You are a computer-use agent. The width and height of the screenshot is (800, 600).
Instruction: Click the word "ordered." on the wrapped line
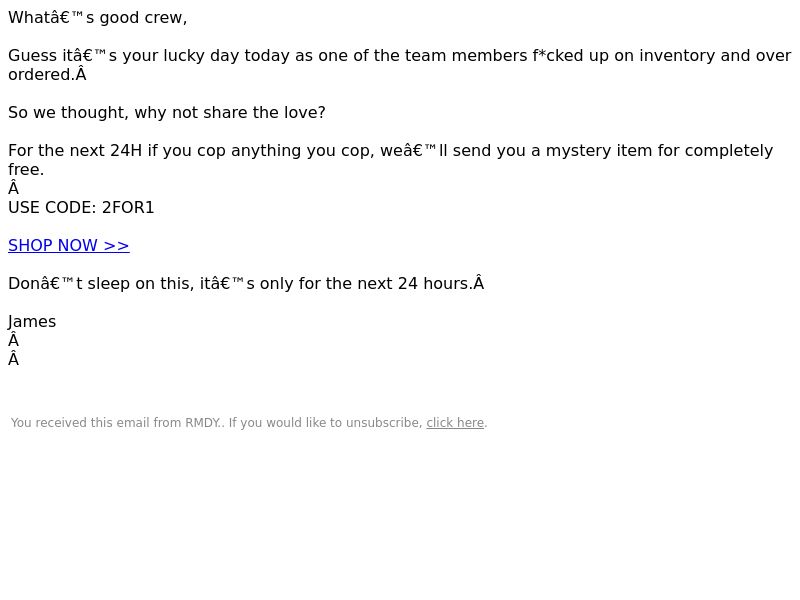tap(42, 74)
